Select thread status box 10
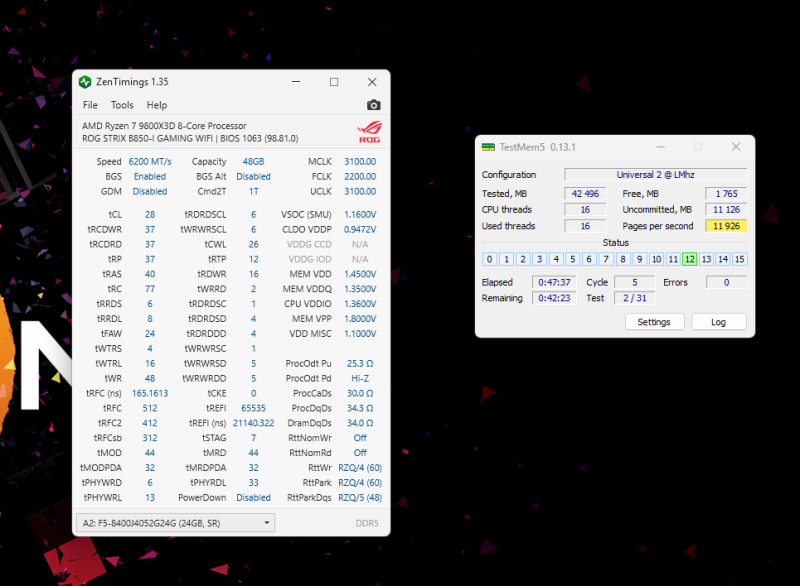The image size is (800, 586). [656, 259]
